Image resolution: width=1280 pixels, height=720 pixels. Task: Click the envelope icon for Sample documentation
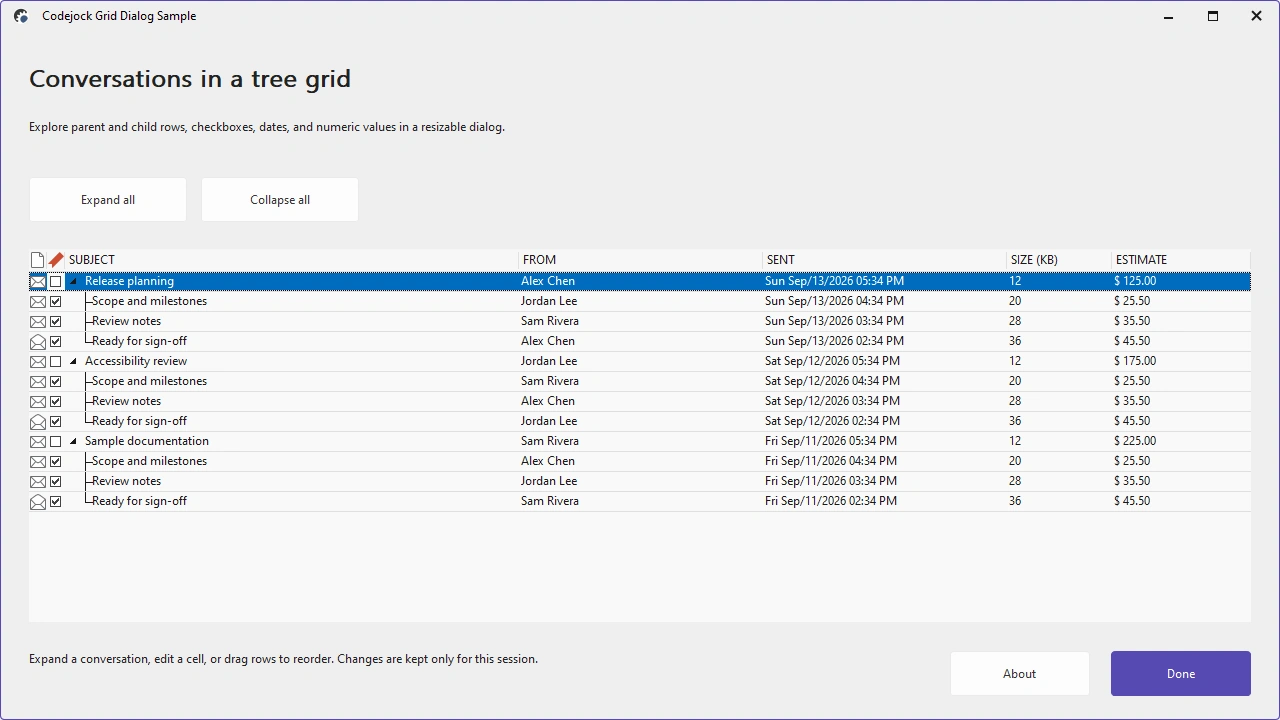[38, 442]
